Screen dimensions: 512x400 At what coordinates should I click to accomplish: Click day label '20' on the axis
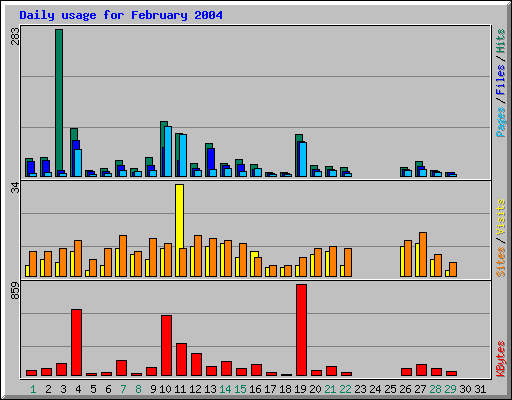315,389
